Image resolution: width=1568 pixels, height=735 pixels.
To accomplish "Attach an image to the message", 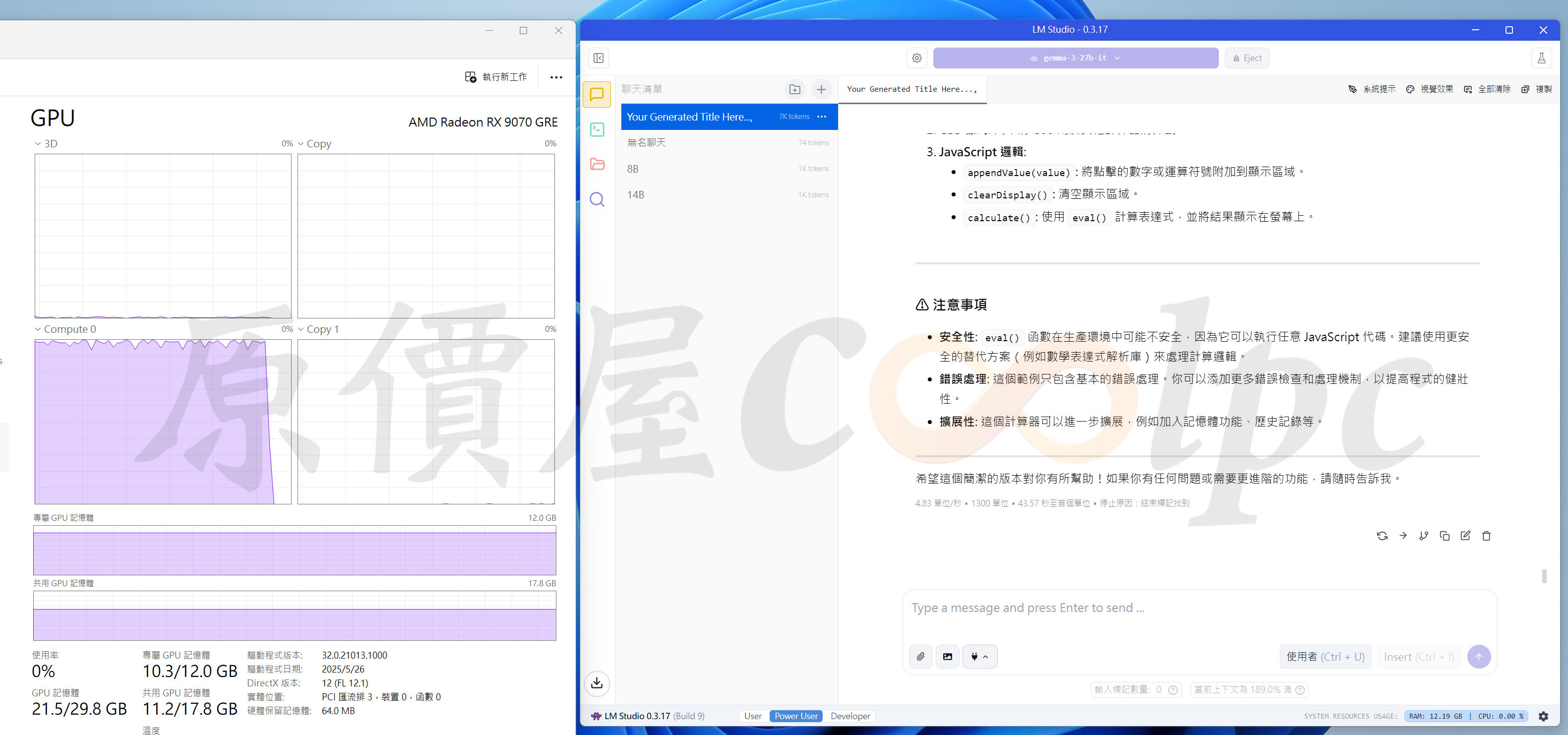I will click(948, 657).
